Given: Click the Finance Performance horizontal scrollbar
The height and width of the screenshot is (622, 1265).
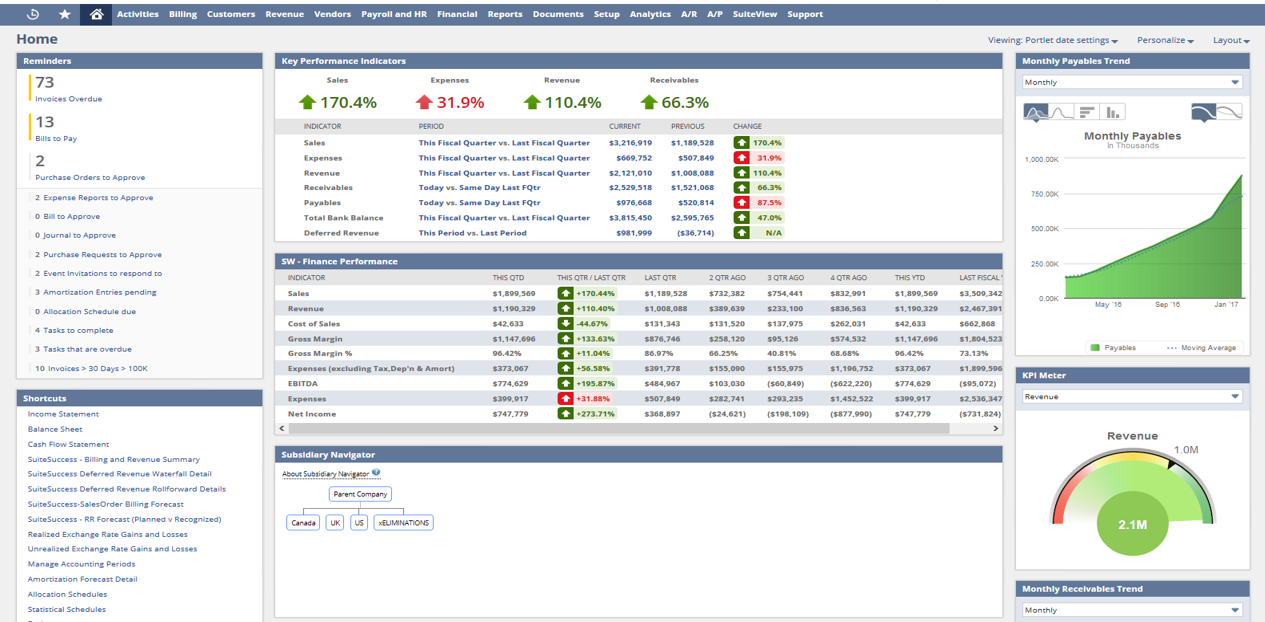Looking at the screenshot, I should (620, 428).
